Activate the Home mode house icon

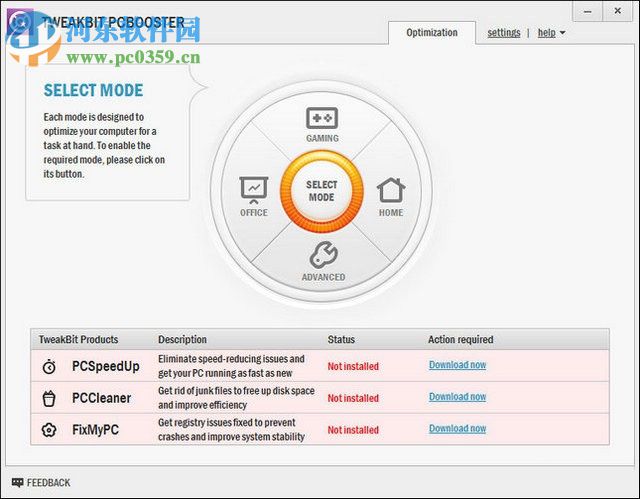point(391,190)
